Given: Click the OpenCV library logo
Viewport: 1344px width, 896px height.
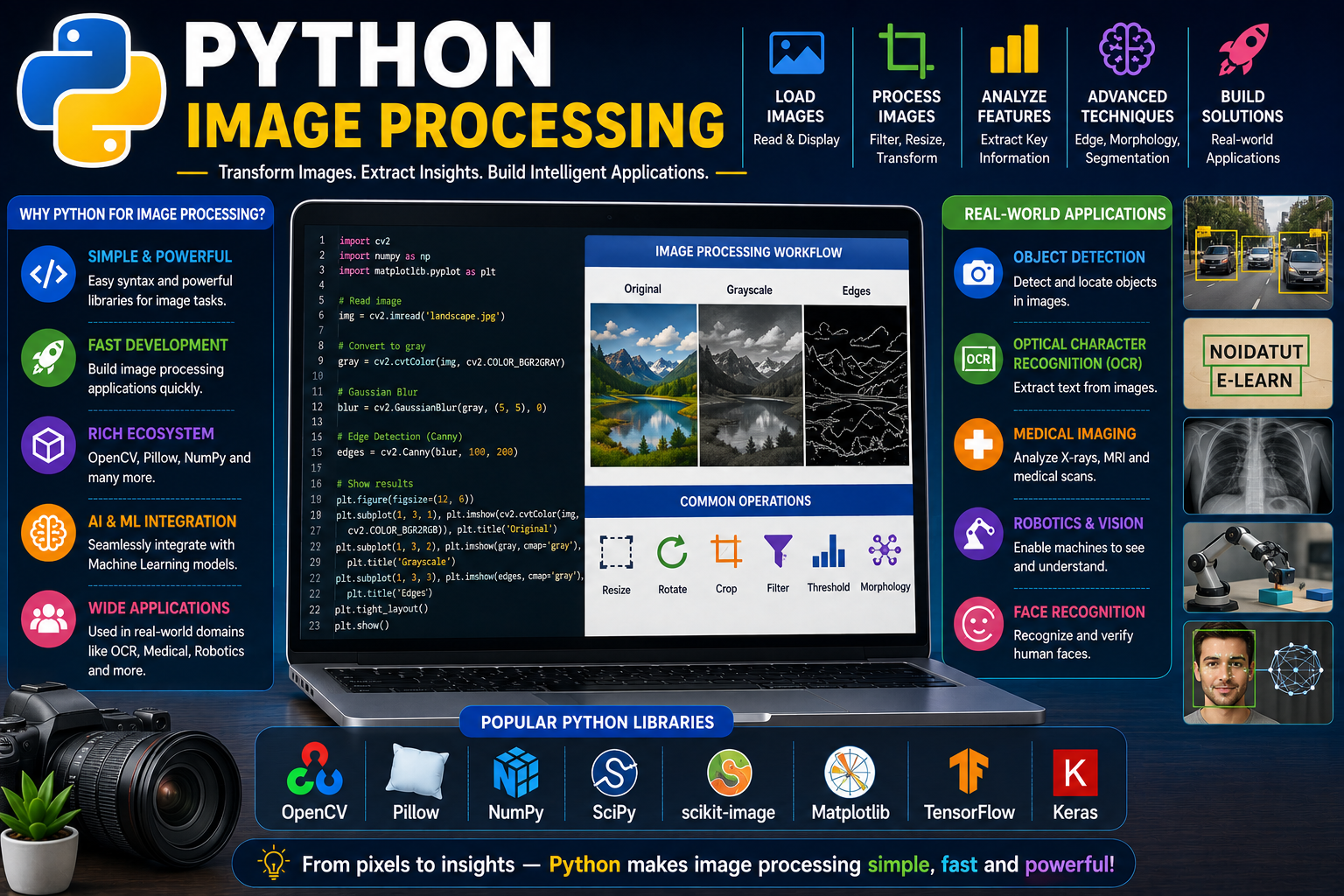Looking at the screenshot, I should pos(314,769).
